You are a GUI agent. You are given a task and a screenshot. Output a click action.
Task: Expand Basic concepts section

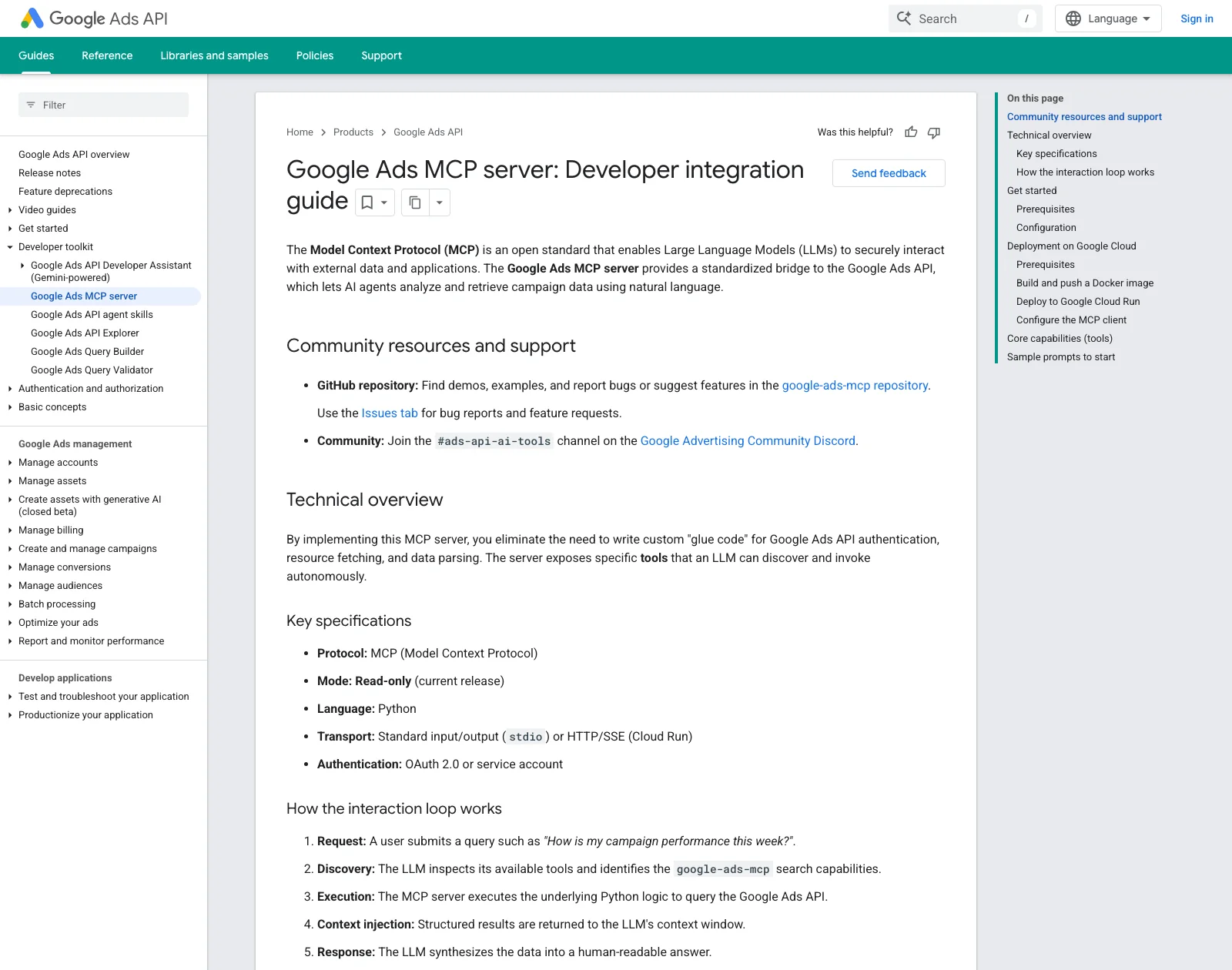pyautogui.click(x=10, y=406)
